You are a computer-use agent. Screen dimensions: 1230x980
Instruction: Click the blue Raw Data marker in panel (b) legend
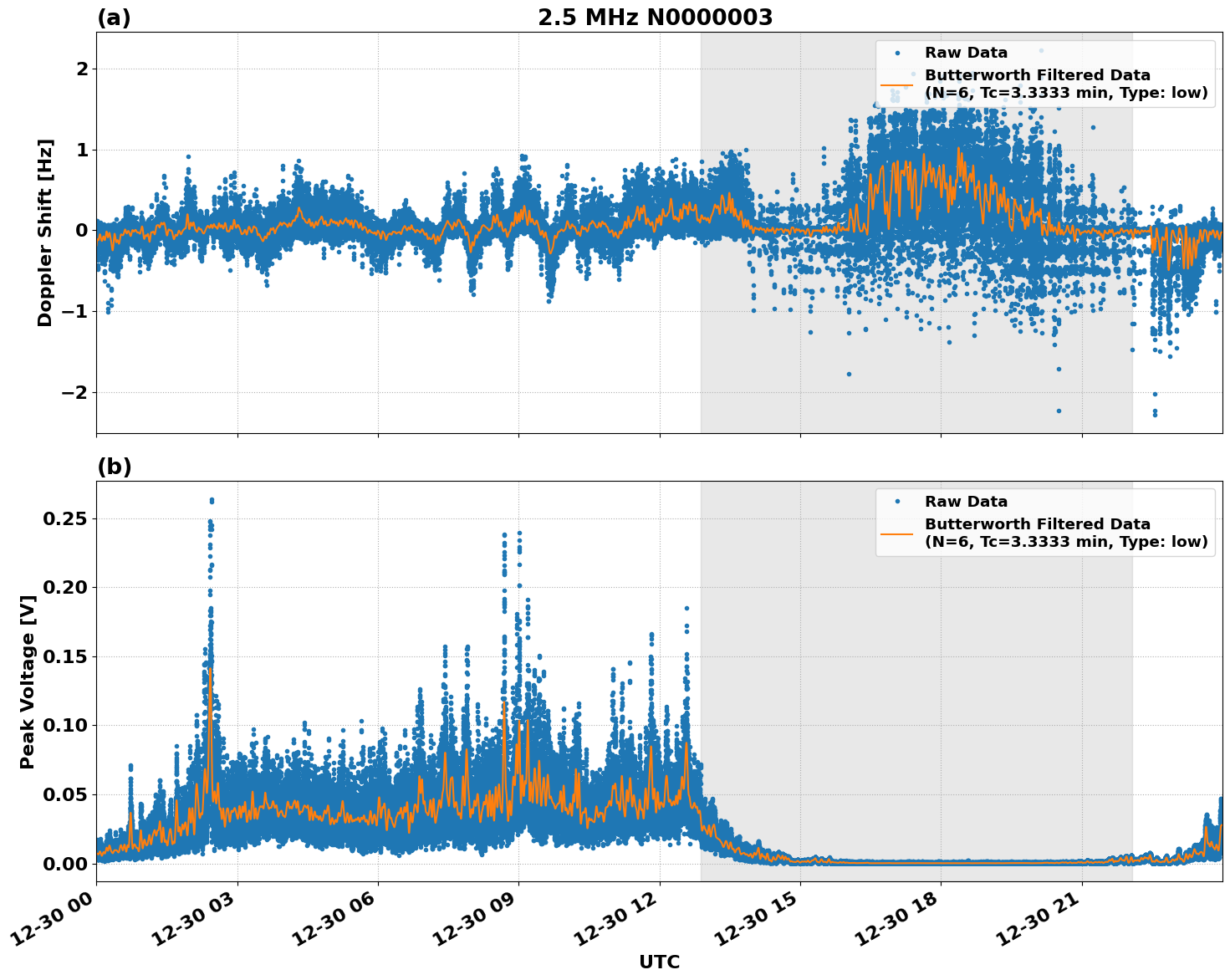pos(897,502)
